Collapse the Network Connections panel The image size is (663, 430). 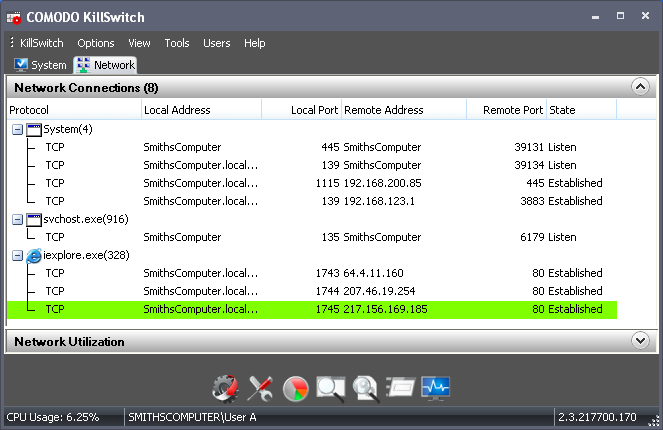640,87
